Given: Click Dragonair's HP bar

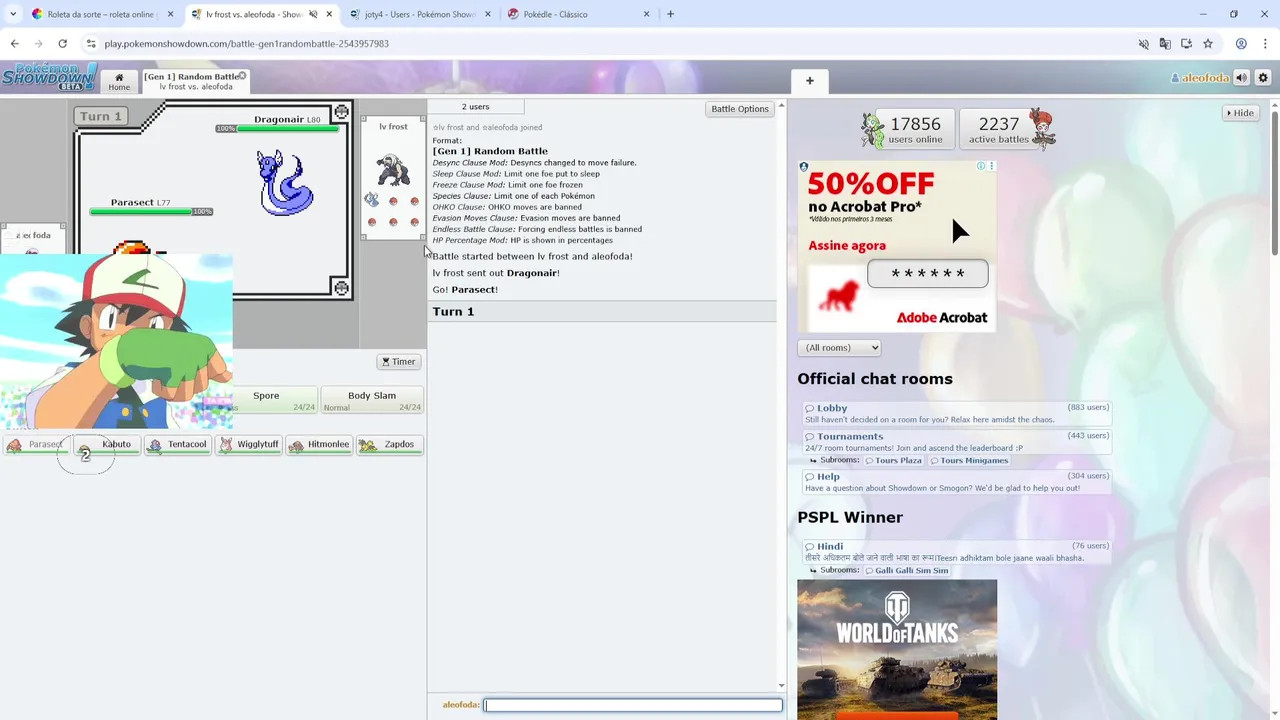Looking at the screenshot, I should 277,129.
